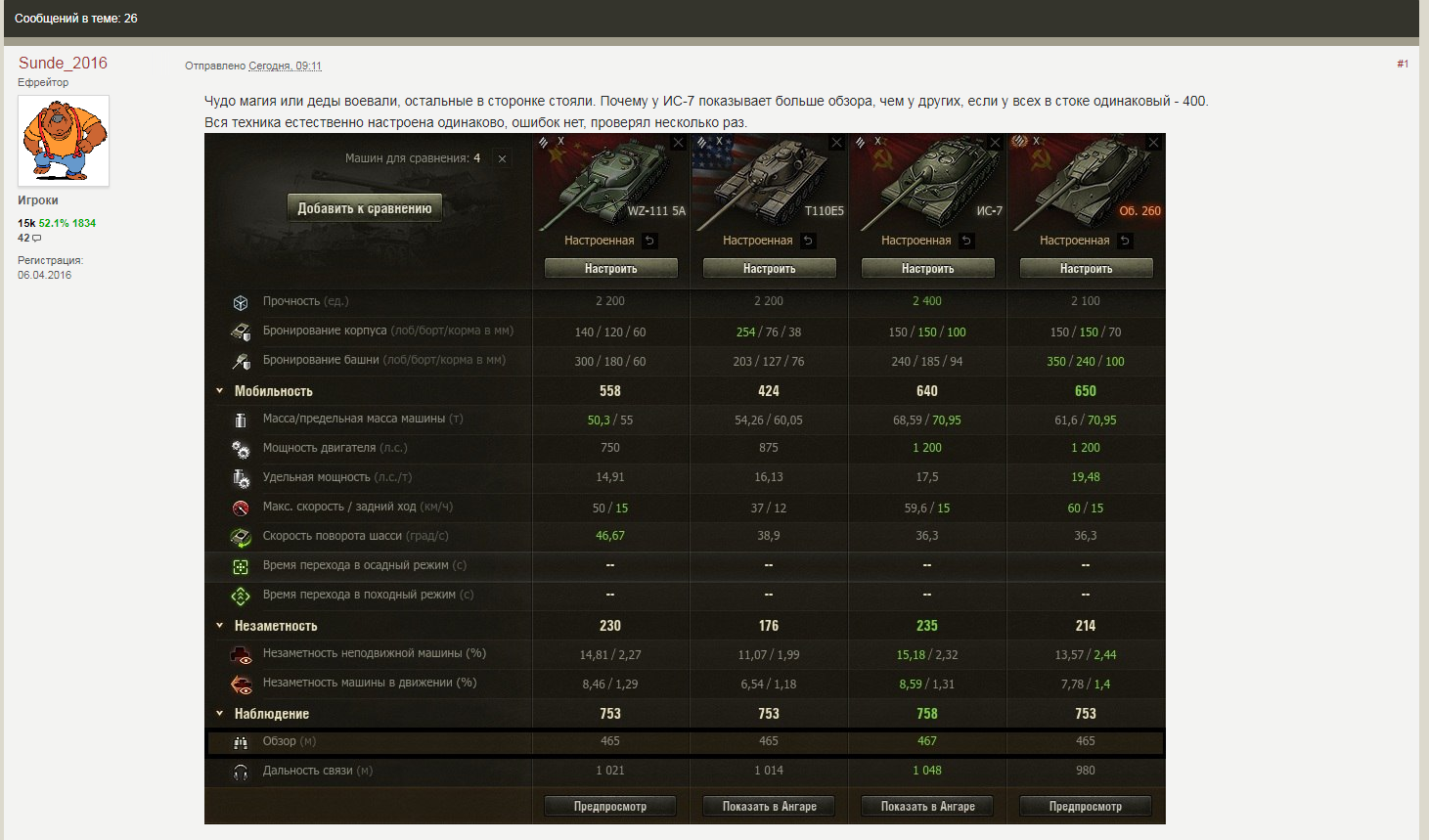1429x840 pixels.
Task: Reset the Об. 260 configuration
Action: (x=1125, y=241)
